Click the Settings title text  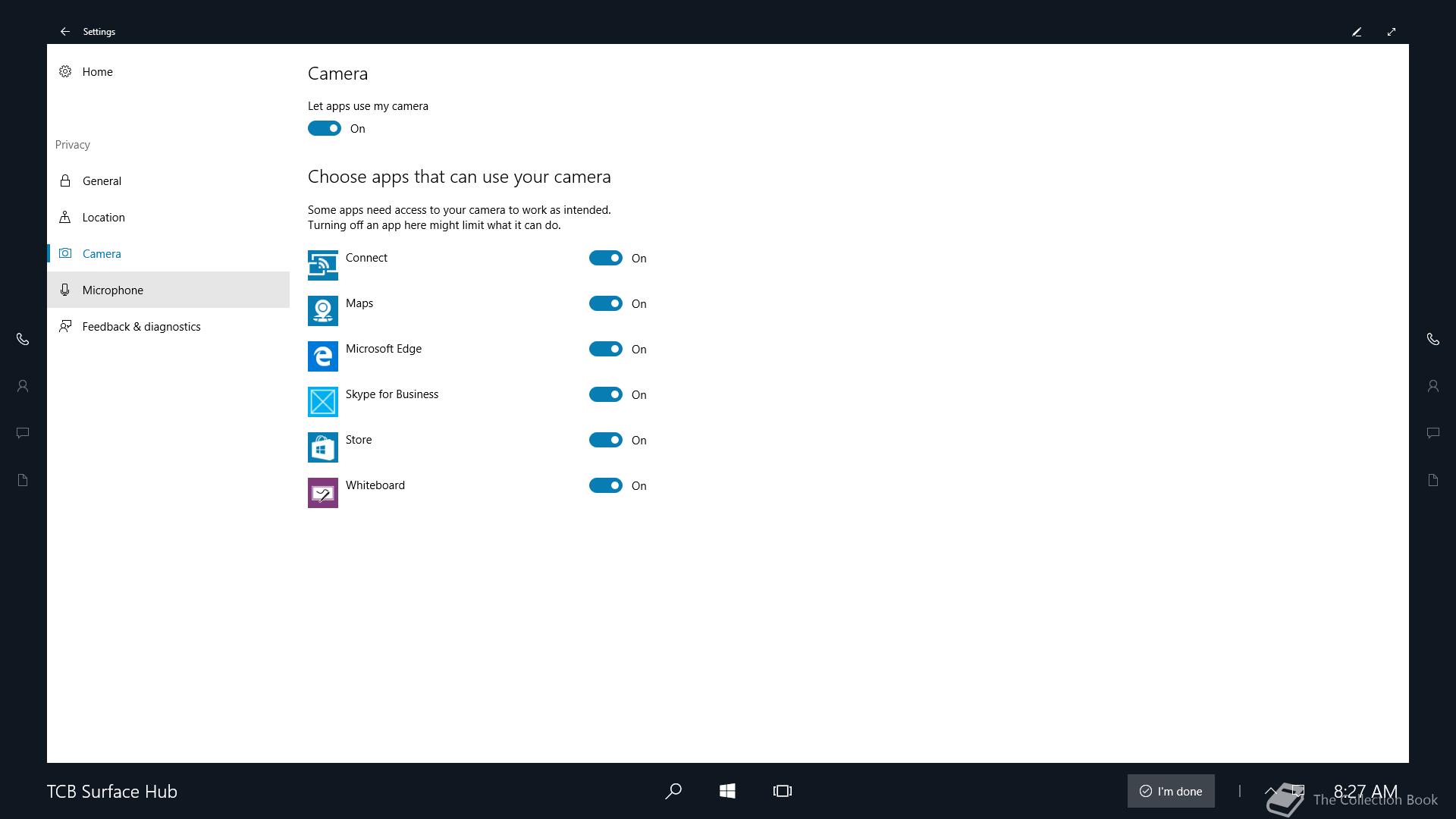coord(99,32)
